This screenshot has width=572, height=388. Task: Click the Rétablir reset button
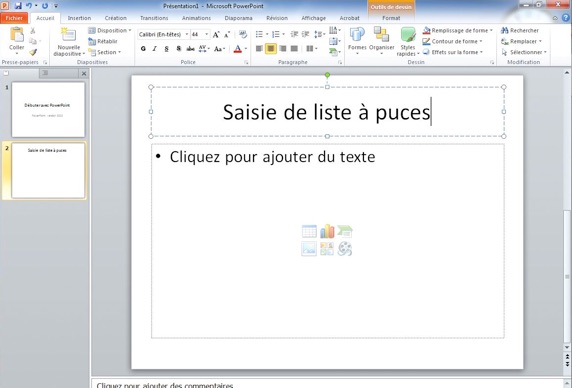click(103, 41)
